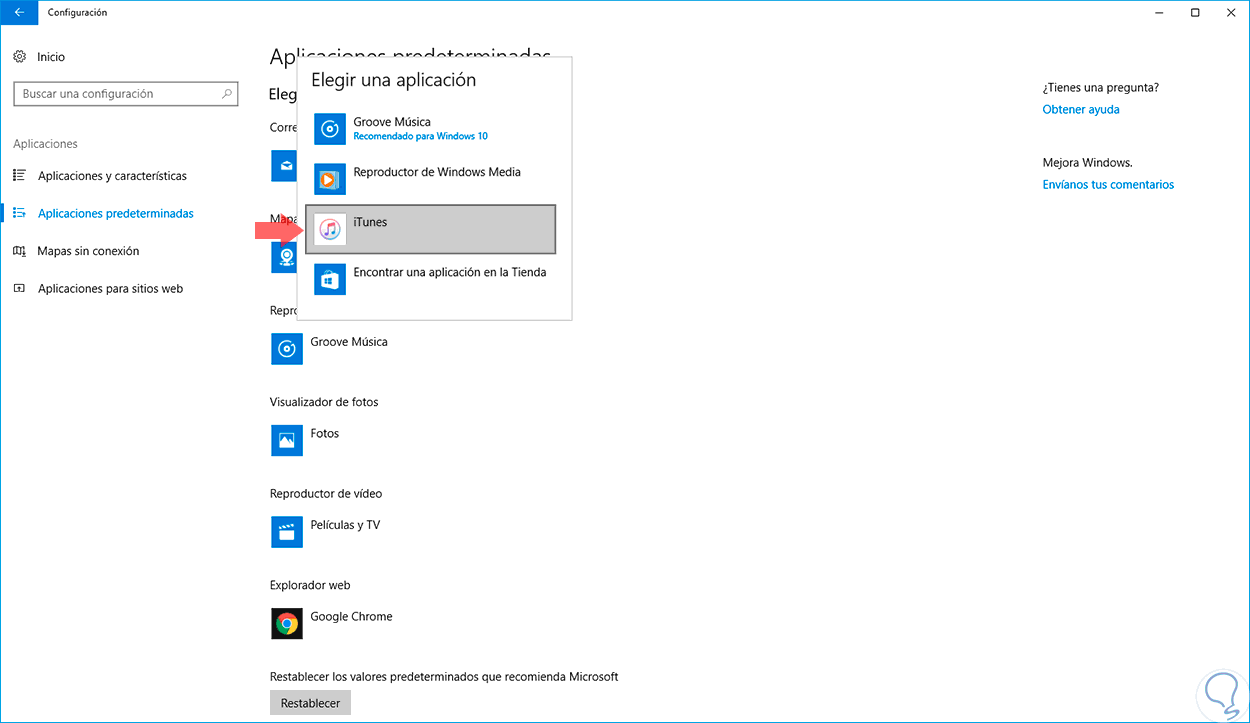
Task: Focus the Buscar una configuración field
Action: (126, 94)
